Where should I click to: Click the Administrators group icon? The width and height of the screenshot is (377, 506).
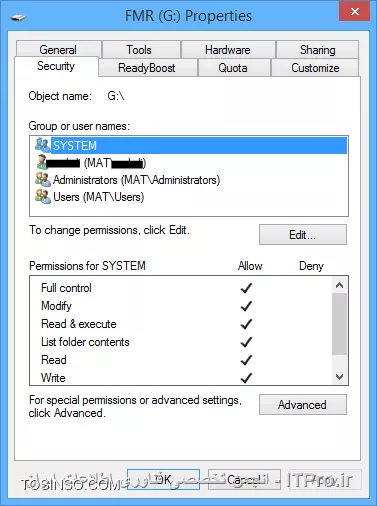pyautogui.click(x=43, y=179)
